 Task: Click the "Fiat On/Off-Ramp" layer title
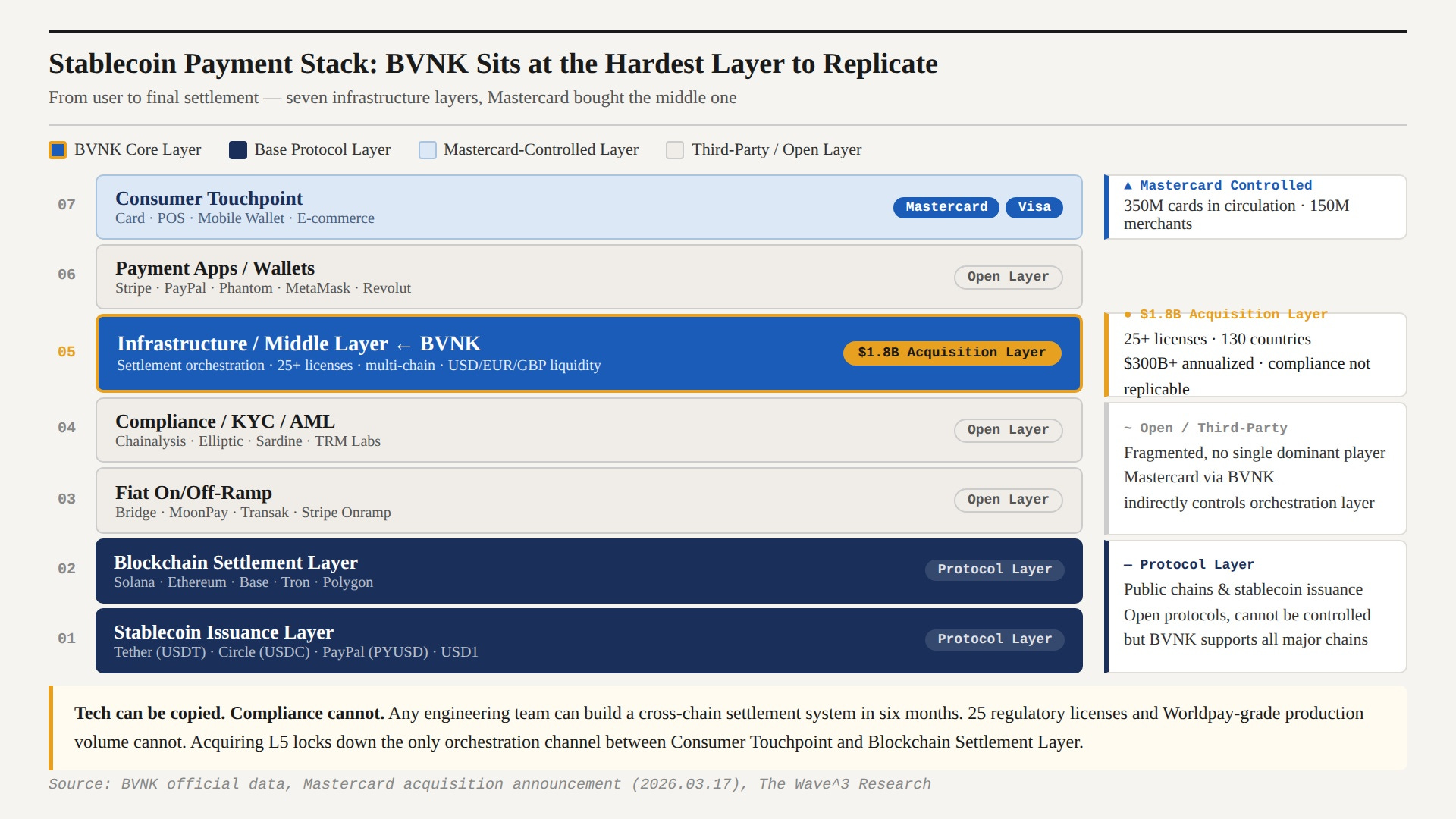[x=193, y=493]
